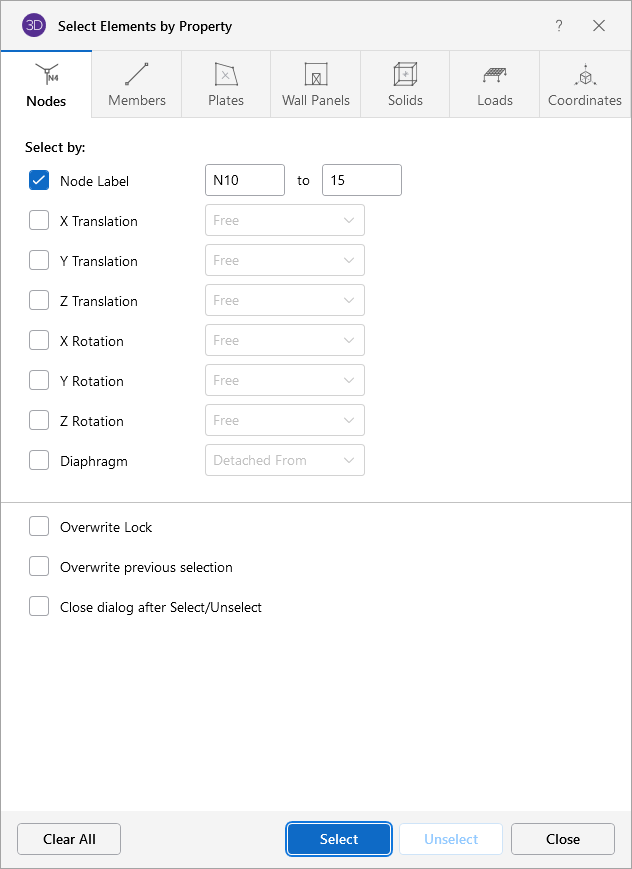The image size is (632, 869).
Task: Enable the X Translation checkbox
Action: [39, 221]
